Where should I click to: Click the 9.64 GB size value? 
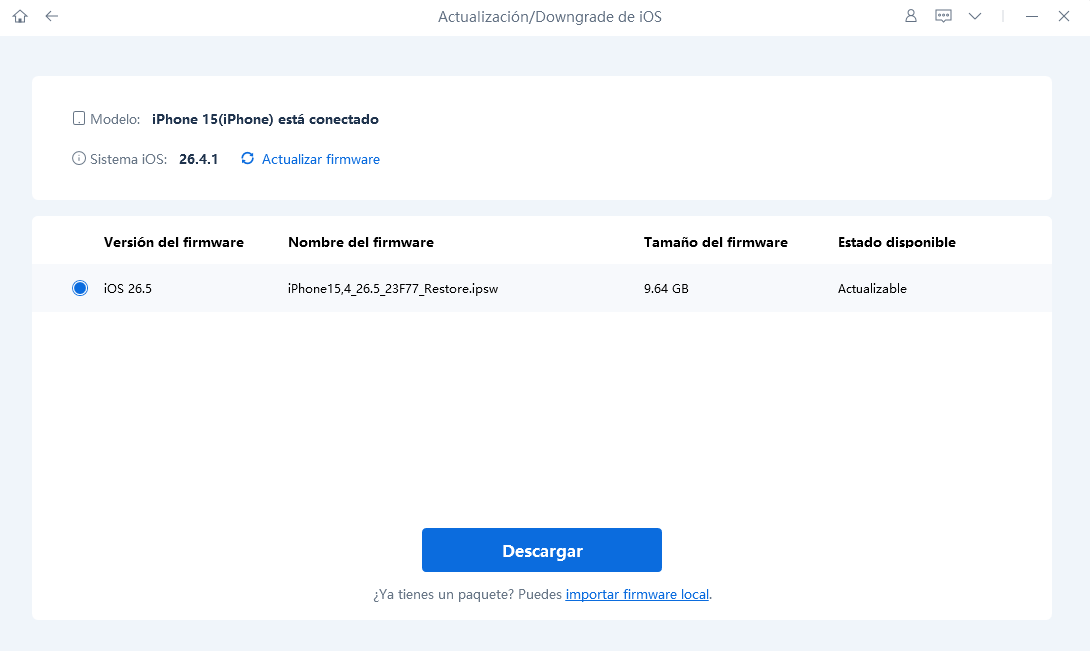(666, 289)
